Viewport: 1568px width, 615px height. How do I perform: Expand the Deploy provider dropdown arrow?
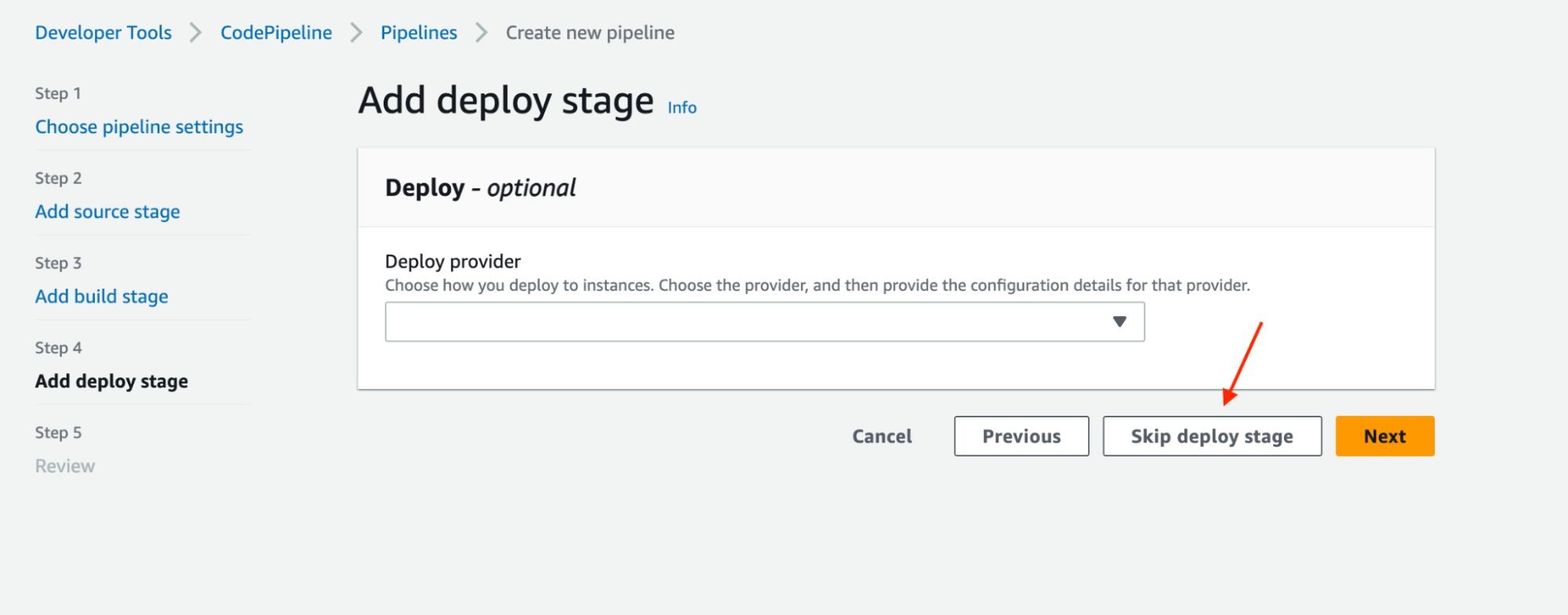click(x=1119, y=322)
